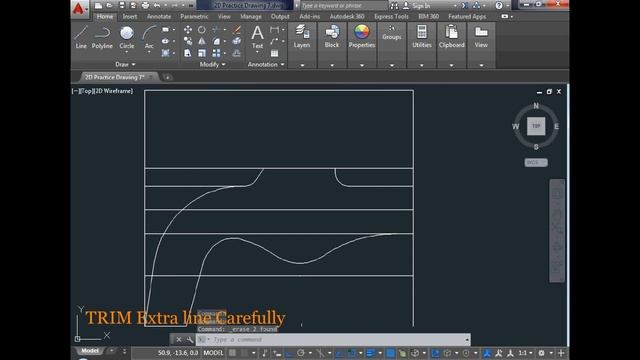Select the Arc tool
The height and width of the screenshot is (360, 640).
(149, 37)
